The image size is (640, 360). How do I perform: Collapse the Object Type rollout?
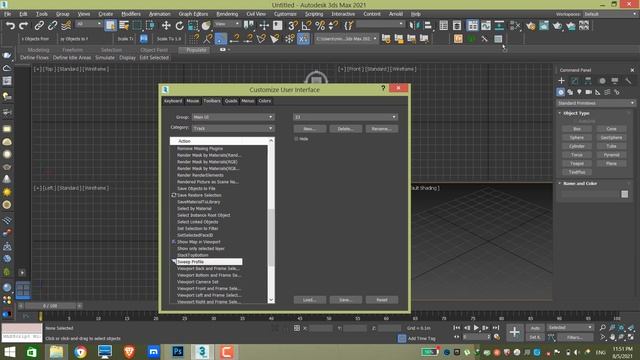click(576, 113)
